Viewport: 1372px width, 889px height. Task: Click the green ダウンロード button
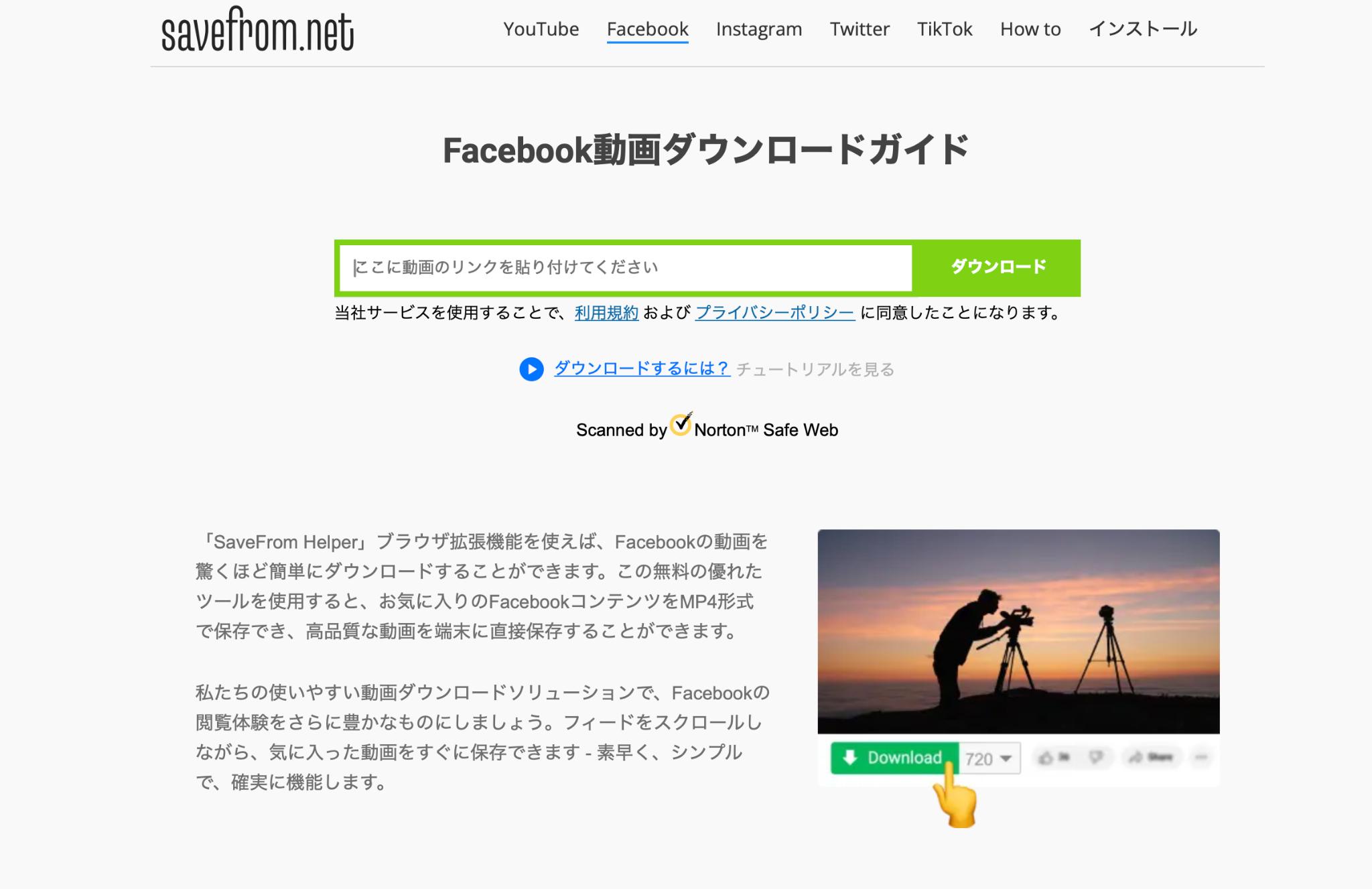(x=996, y=267)
